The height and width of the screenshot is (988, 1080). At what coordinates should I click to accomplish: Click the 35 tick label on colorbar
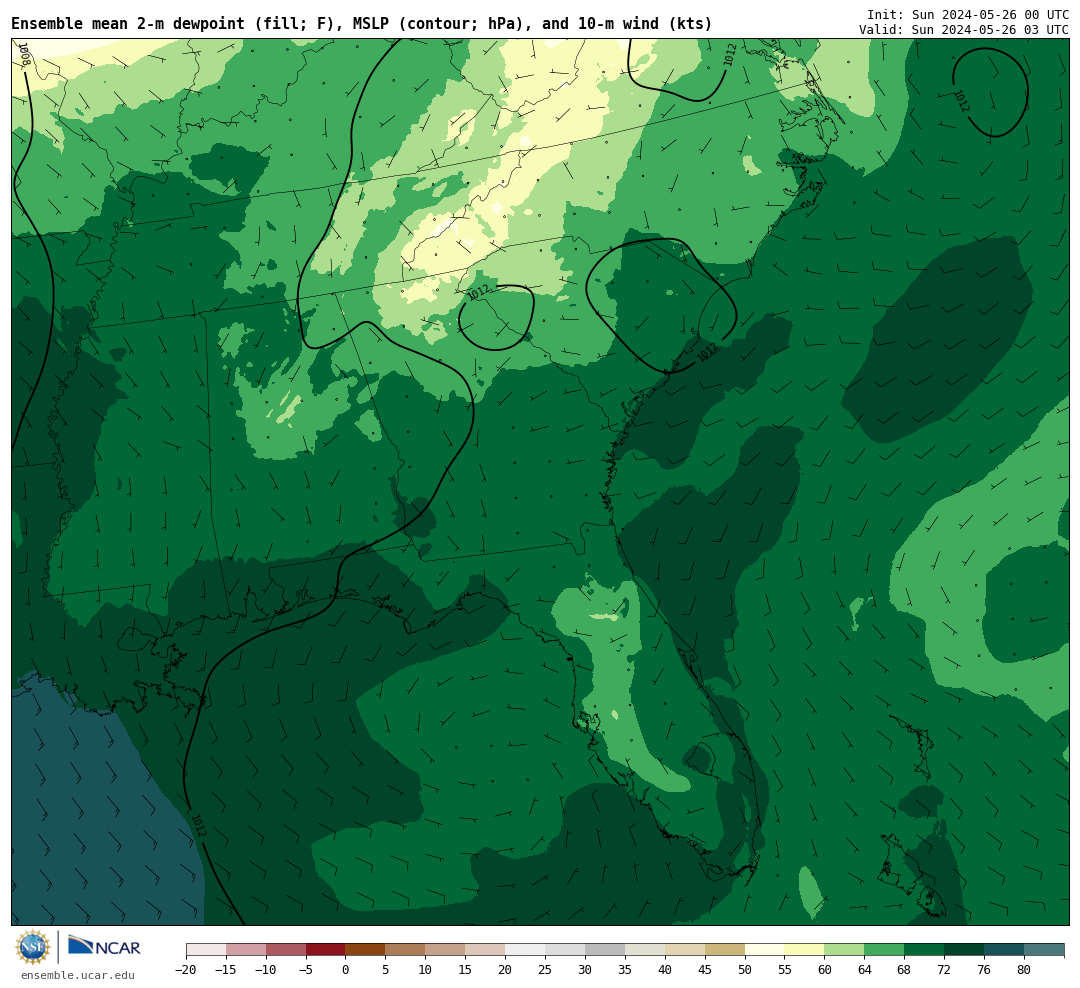tap(625, 970)
